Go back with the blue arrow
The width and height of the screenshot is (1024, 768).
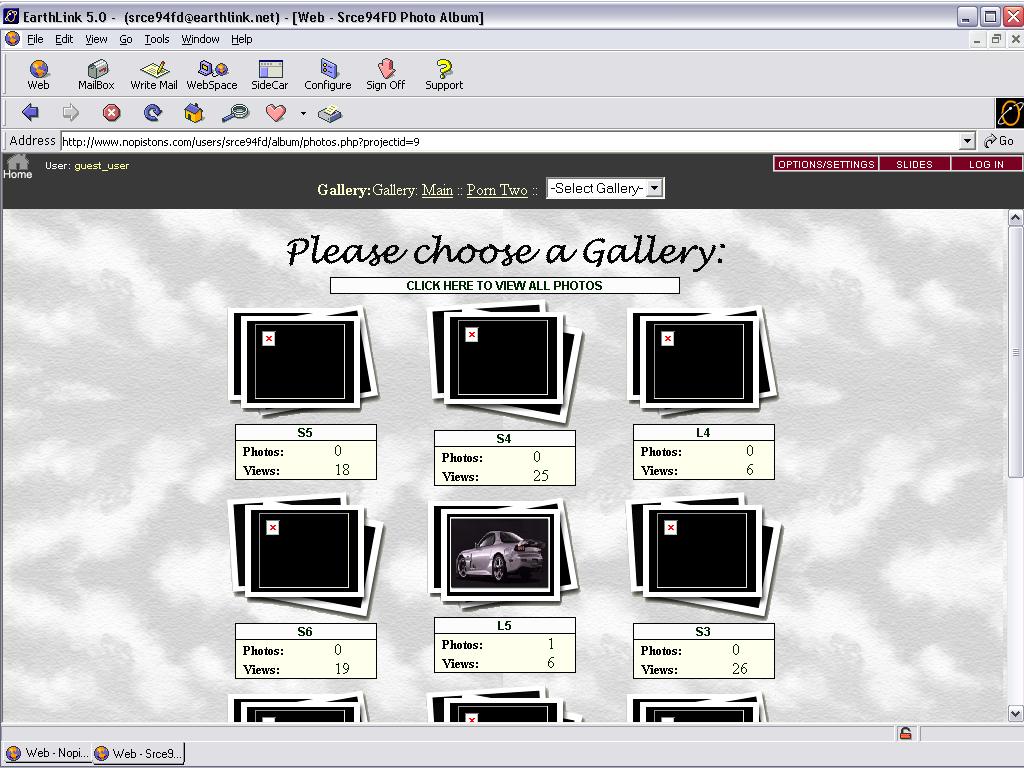(30, 113)
